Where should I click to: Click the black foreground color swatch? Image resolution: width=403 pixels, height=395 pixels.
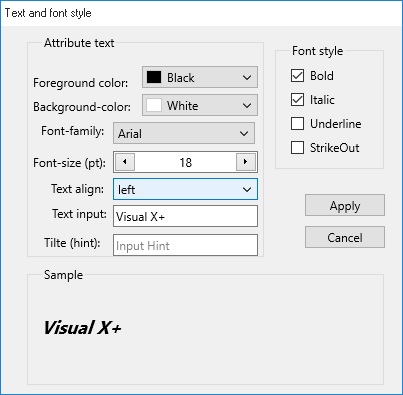[154, 77]
